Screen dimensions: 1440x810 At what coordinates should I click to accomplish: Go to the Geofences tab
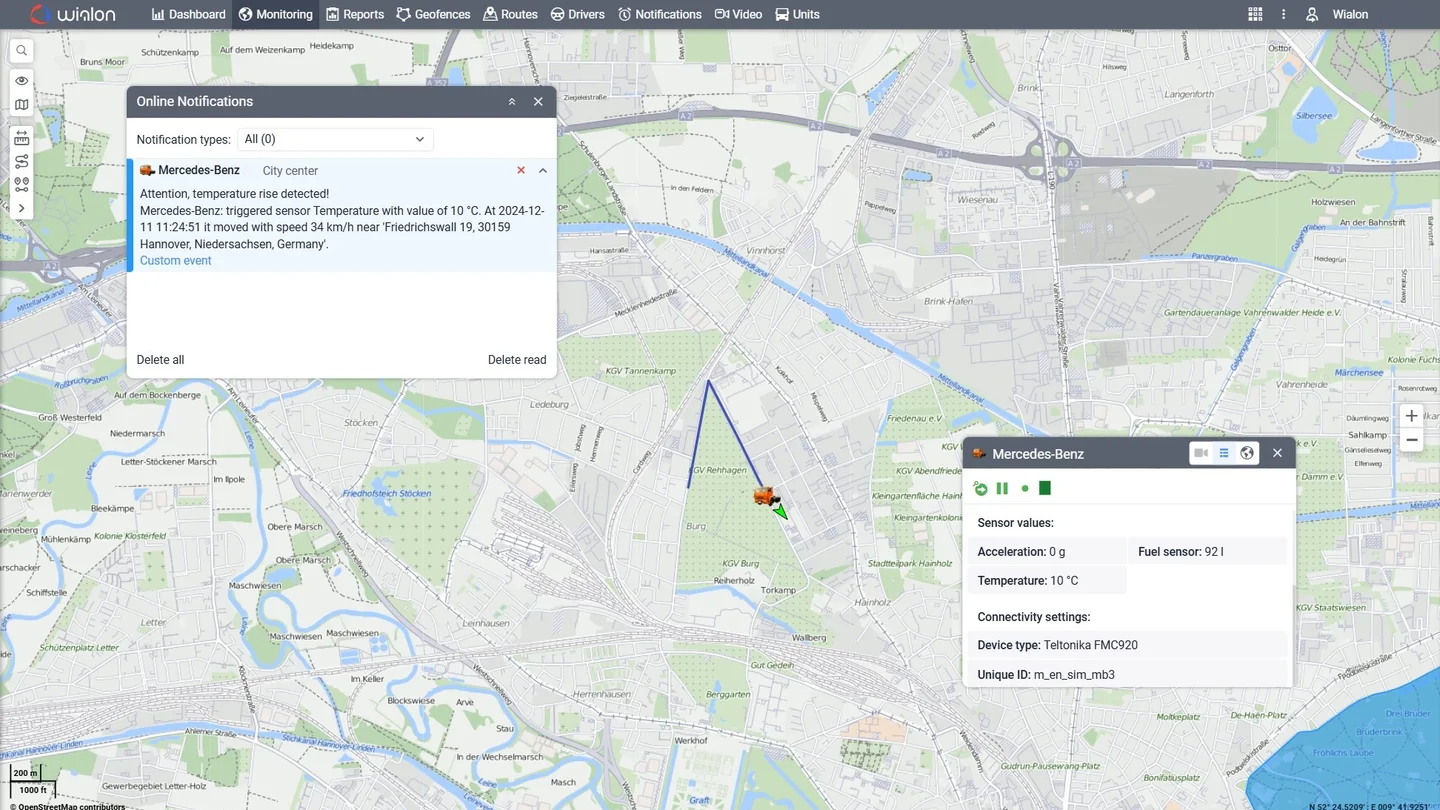[x=433, y=14]
